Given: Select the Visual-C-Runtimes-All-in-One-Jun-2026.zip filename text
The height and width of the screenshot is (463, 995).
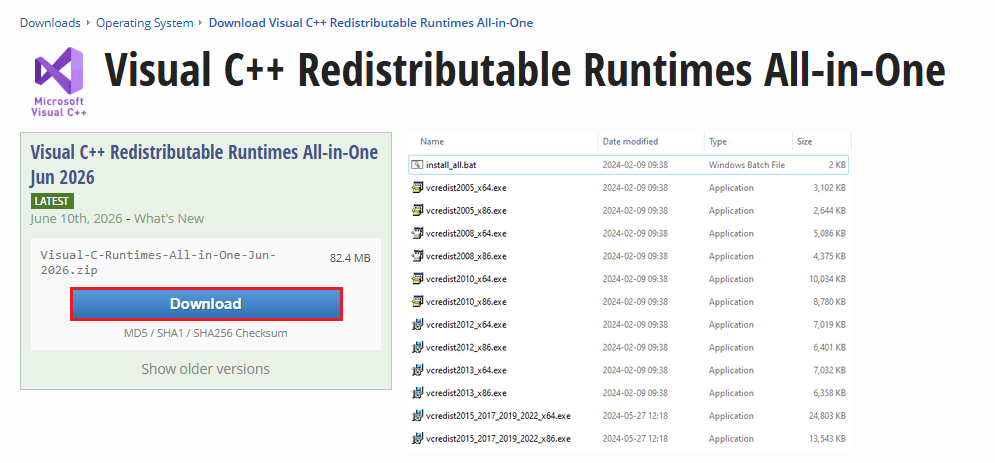Looking at the screenshot, I should coord(159,262).
